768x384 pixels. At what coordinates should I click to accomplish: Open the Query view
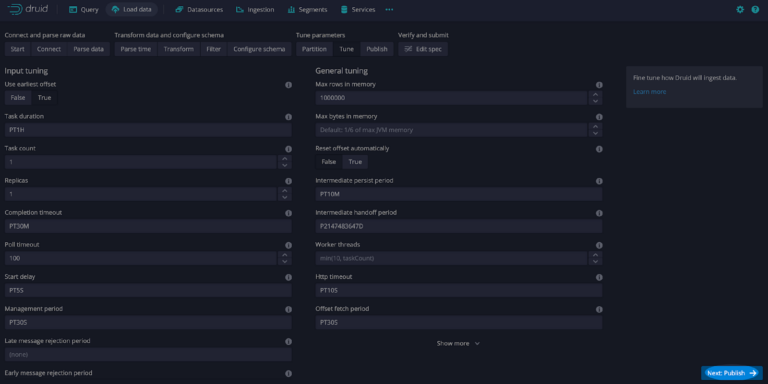point(84,9)
